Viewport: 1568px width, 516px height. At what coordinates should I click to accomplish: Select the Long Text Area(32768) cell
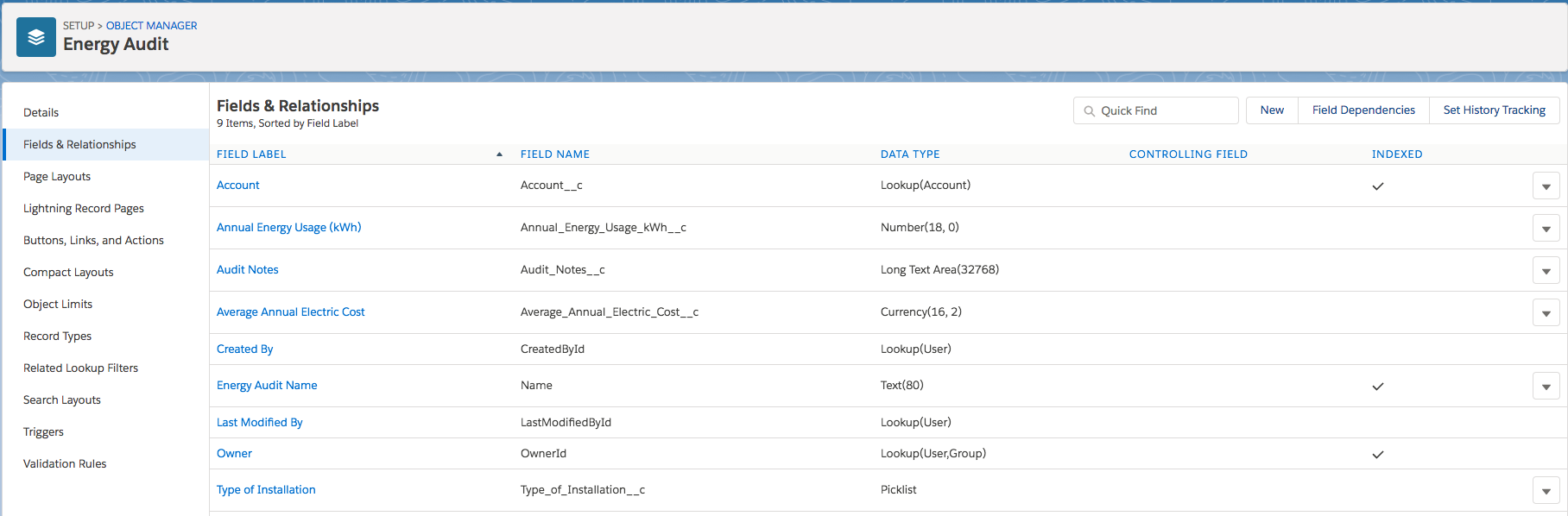click(x=939, y=269)
